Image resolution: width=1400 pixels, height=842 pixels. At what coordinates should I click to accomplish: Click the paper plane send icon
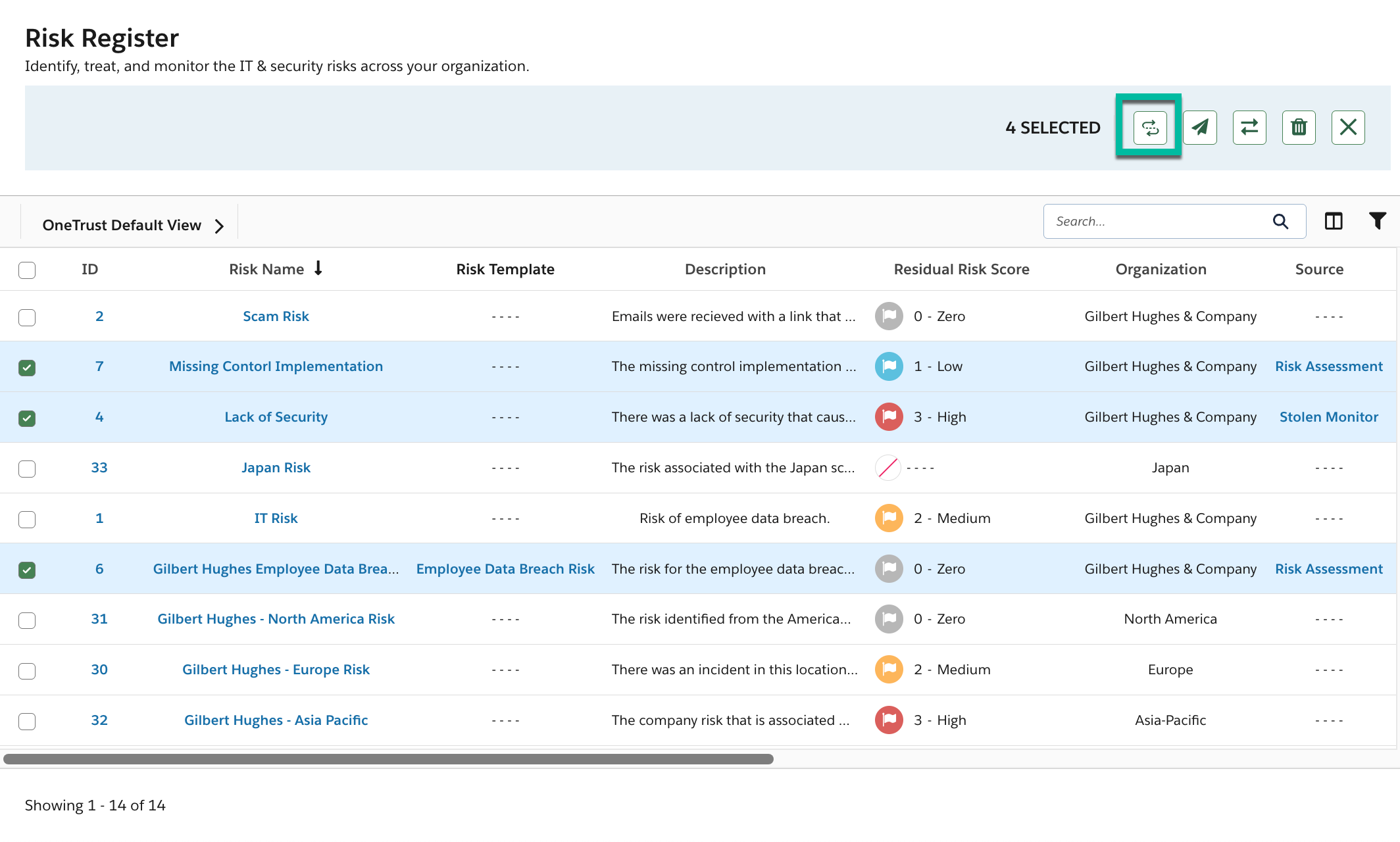tap(1200, 127)
